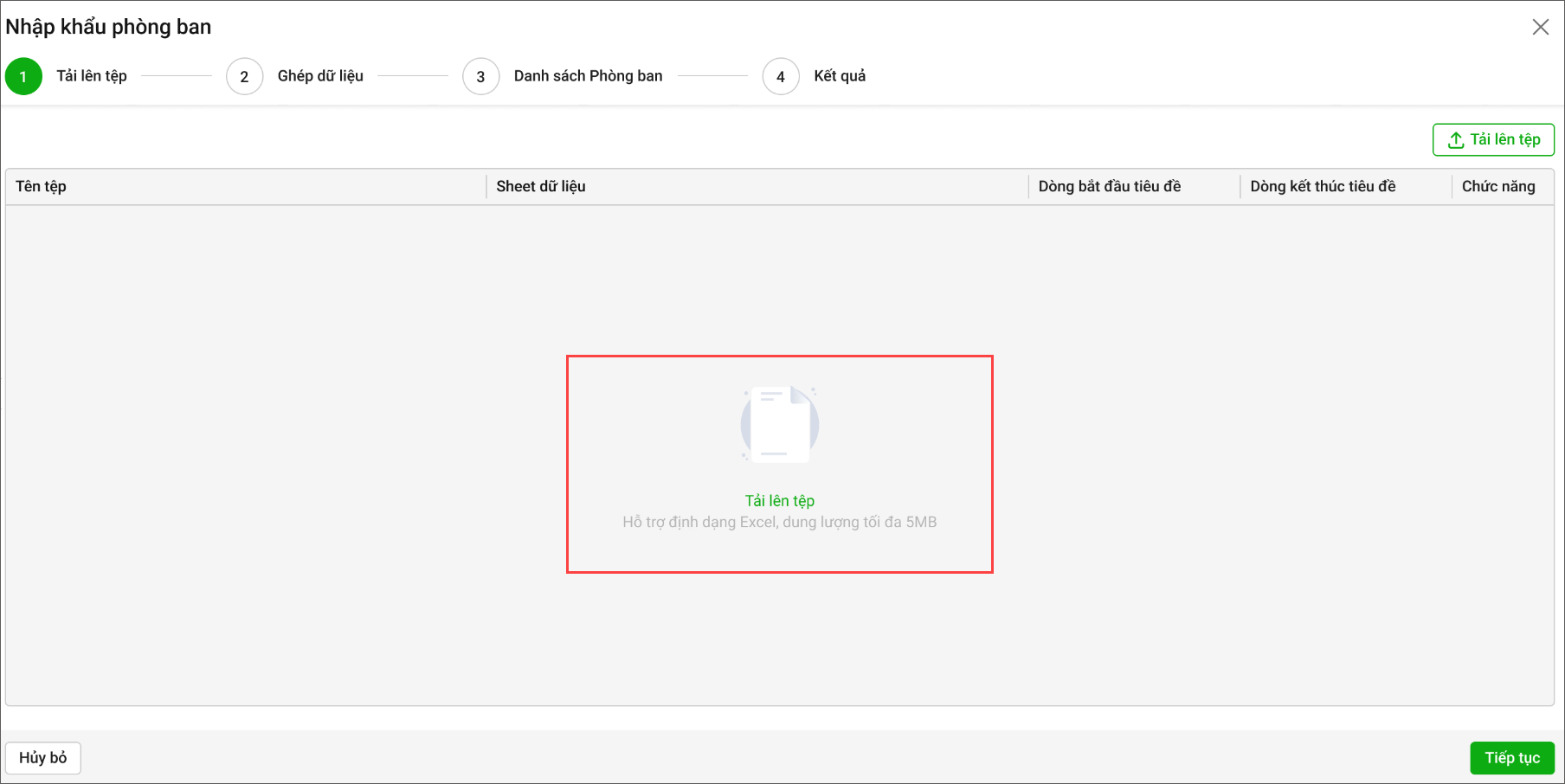Click the step 2 number circle
Image resolution: width=1565 pixels, height=784 pixels.
click(244, 76)
